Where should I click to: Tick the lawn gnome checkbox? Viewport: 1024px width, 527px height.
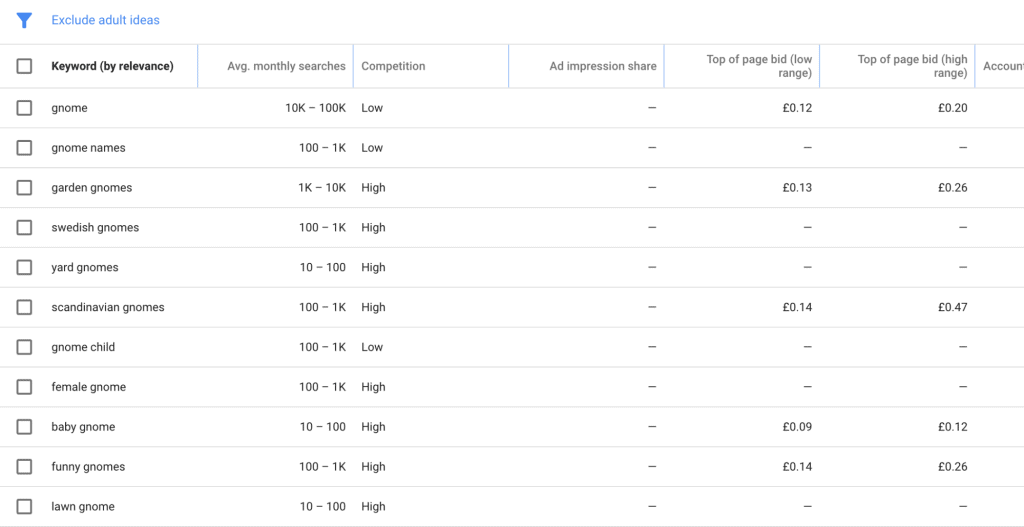tap(24, 507)
